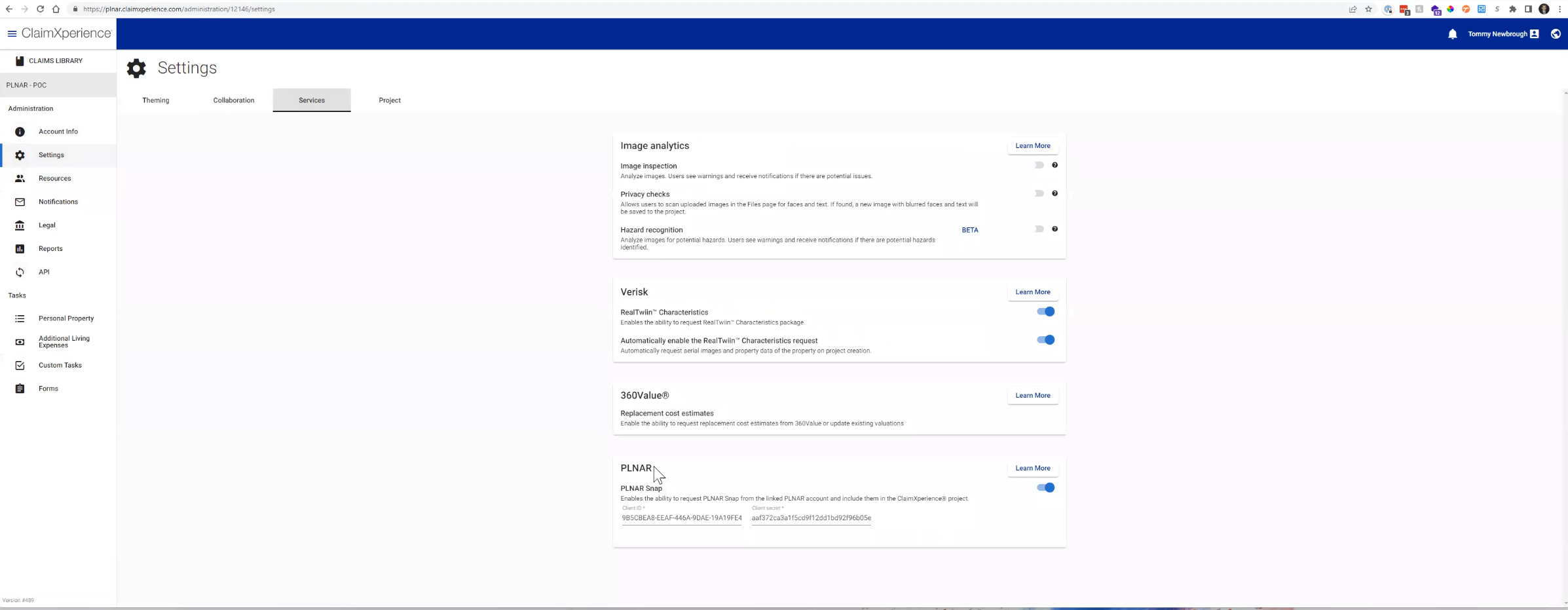Click Learn More for Verisk
This screenshot has height=610, width=1568.
click(1033, 292)
